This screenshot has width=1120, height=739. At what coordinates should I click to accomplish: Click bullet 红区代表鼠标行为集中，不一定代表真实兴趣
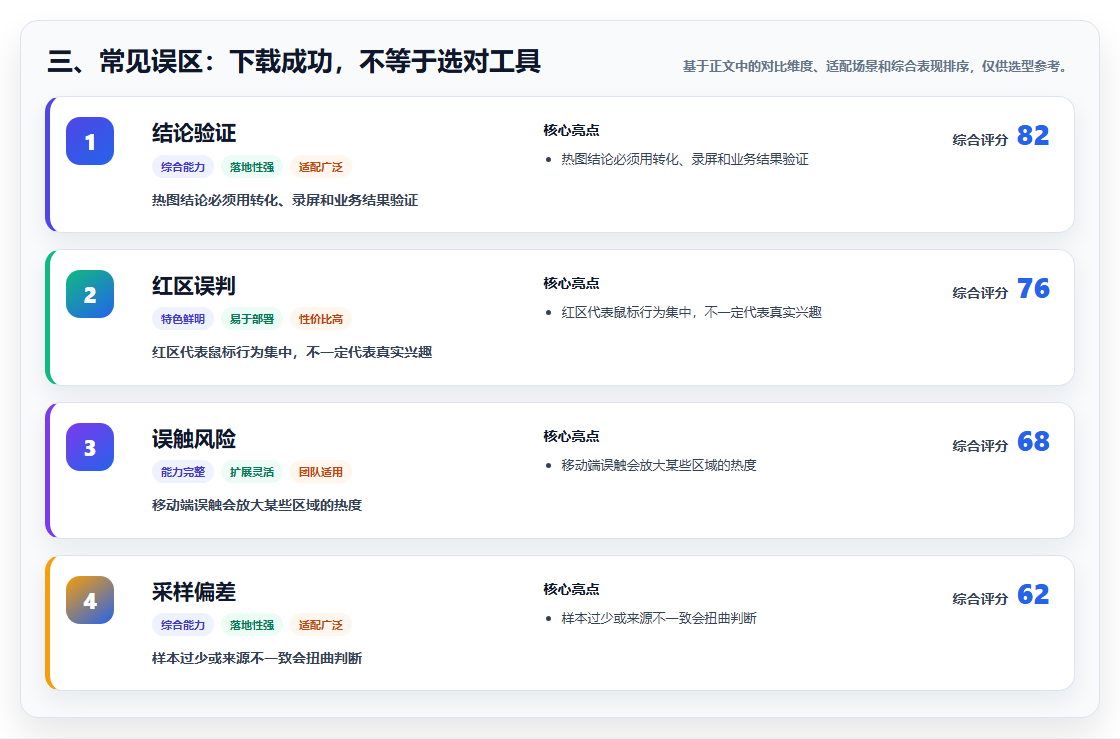(x=691, y=312)
